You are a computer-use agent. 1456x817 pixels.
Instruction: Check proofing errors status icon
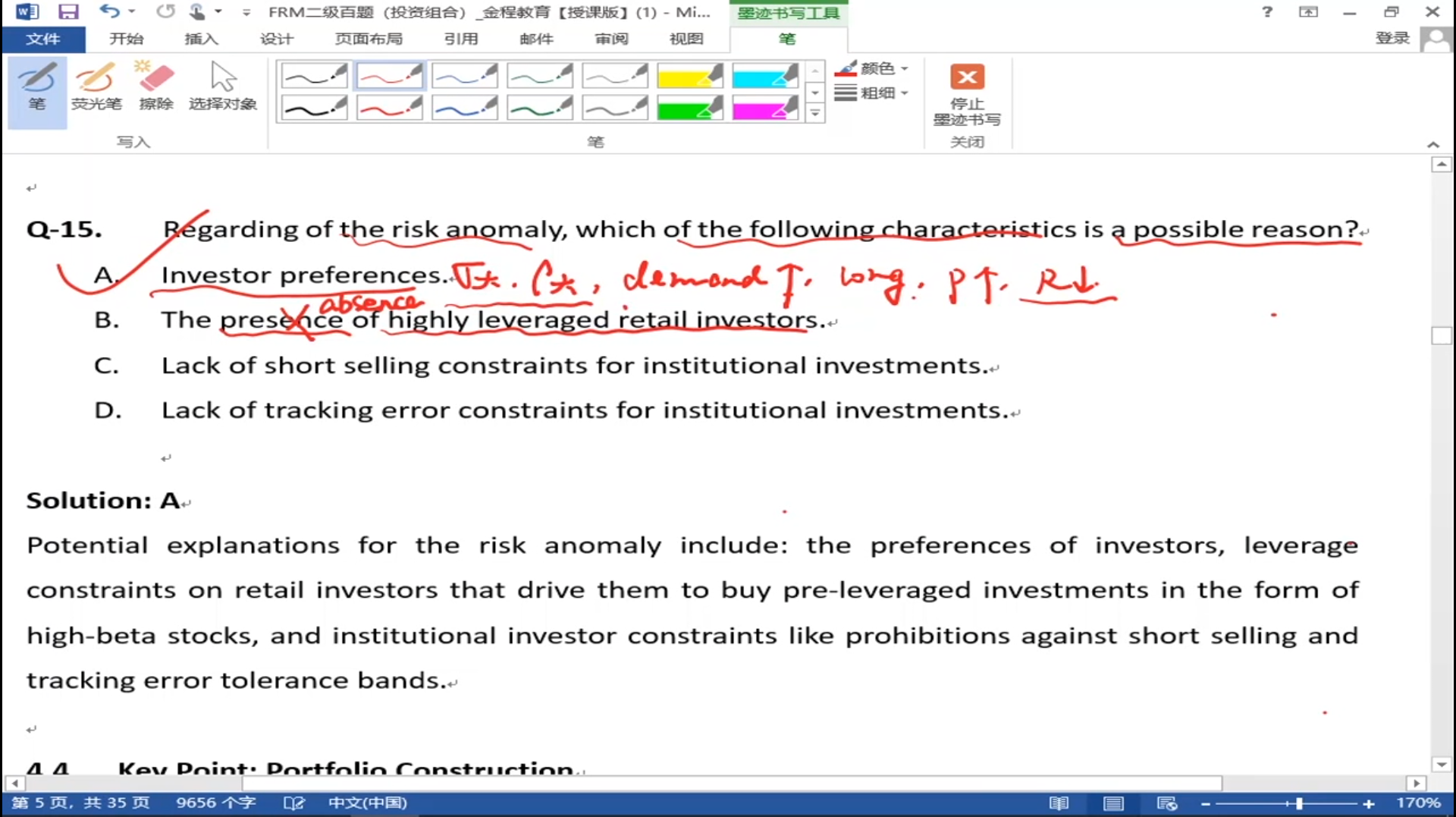pyautogui.click(x=293, y=803)
